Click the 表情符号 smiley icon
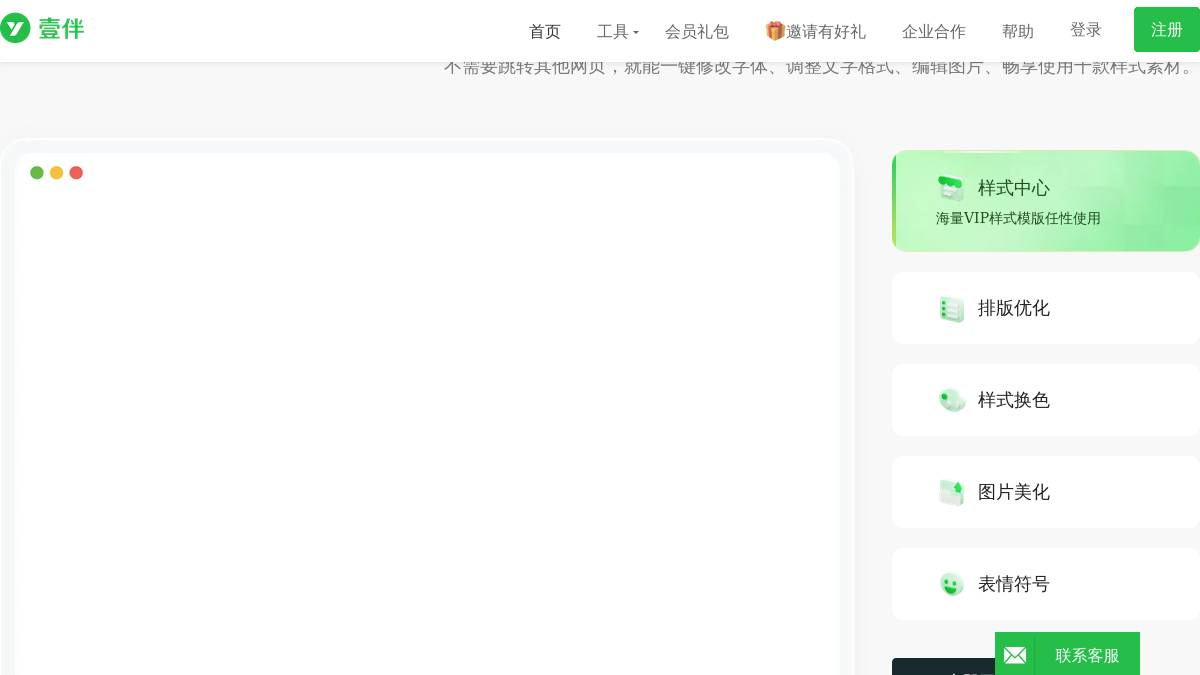 tap(952, 584)
